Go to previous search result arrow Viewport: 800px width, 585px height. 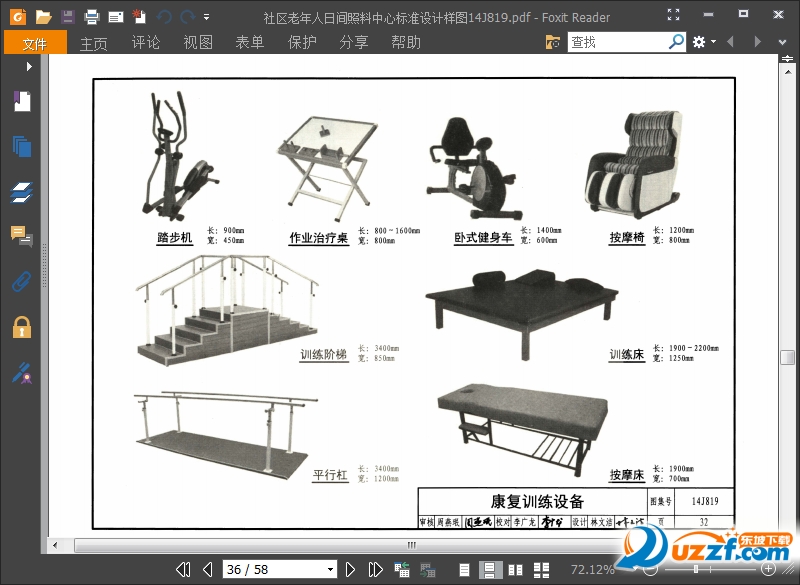[x=731, y=42]
